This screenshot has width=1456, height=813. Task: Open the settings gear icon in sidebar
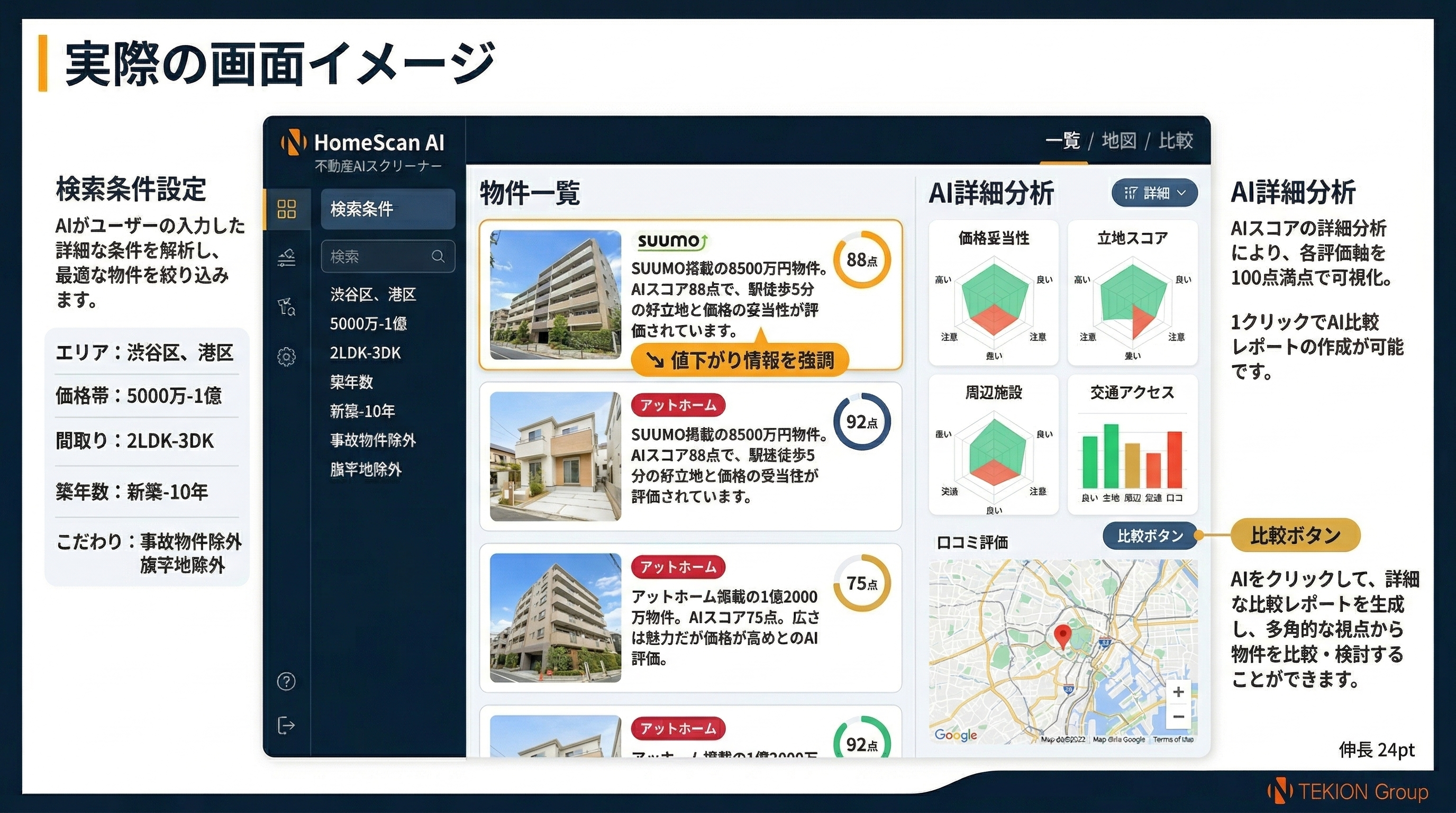(287, 357)
